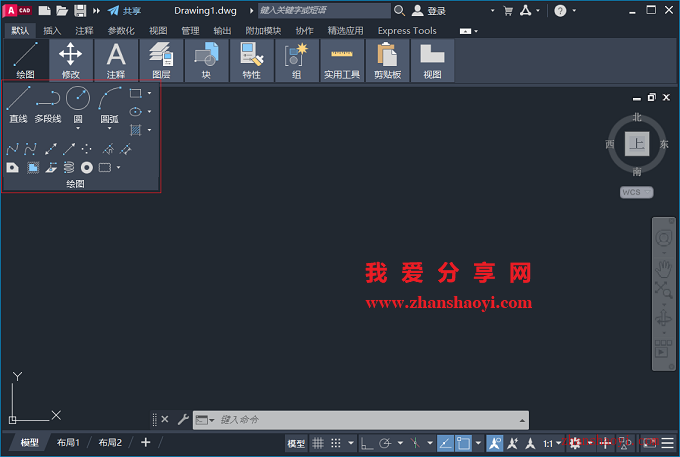
Task: Switch to the 插入 ribbon tab
Action: (52, 31)
